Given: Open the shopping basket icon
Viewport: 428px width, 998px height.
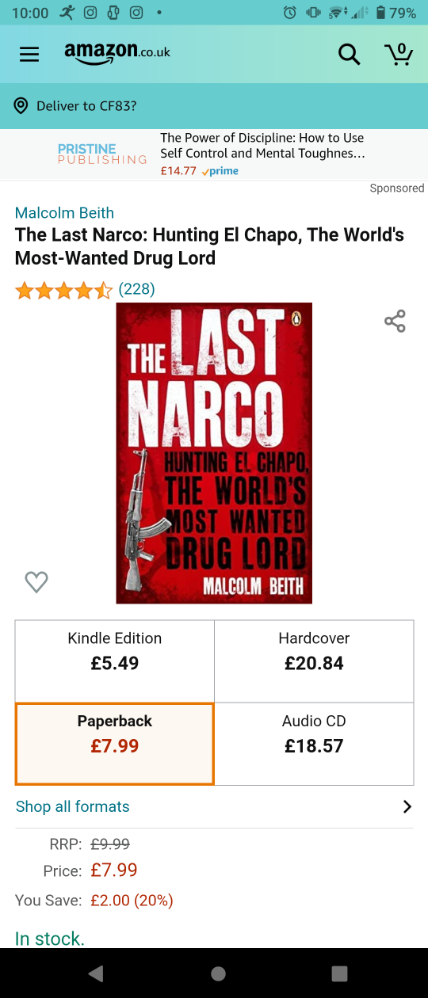Looking at the screenshot, I should [x=399, y=54].
